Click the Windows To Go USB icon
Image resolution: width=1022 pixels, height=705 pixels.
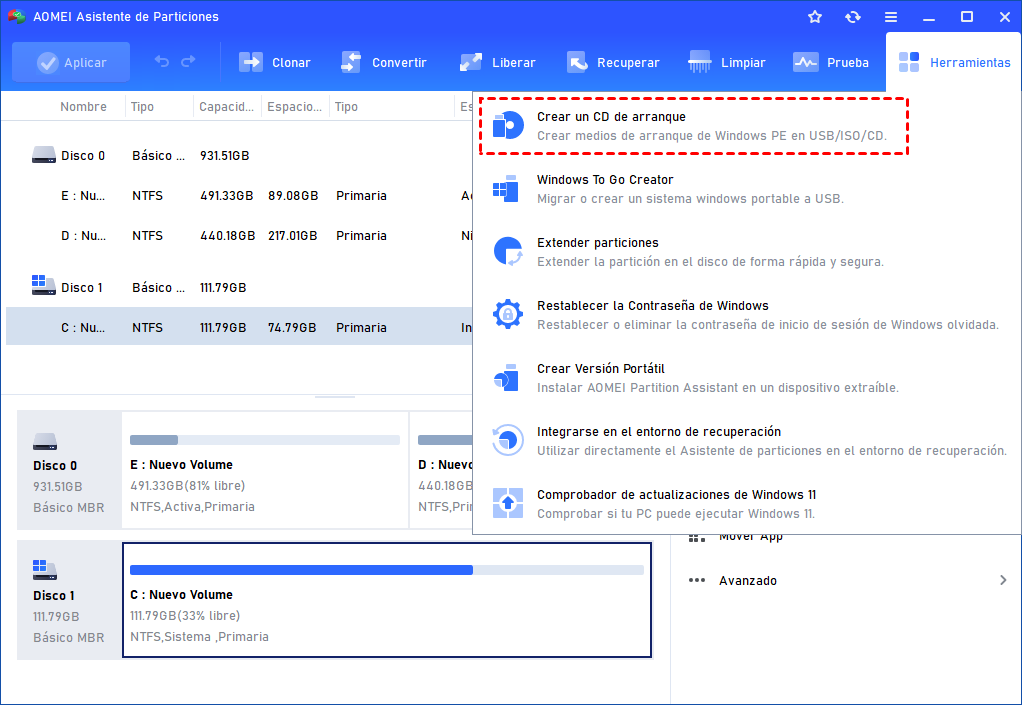[506, 188]
